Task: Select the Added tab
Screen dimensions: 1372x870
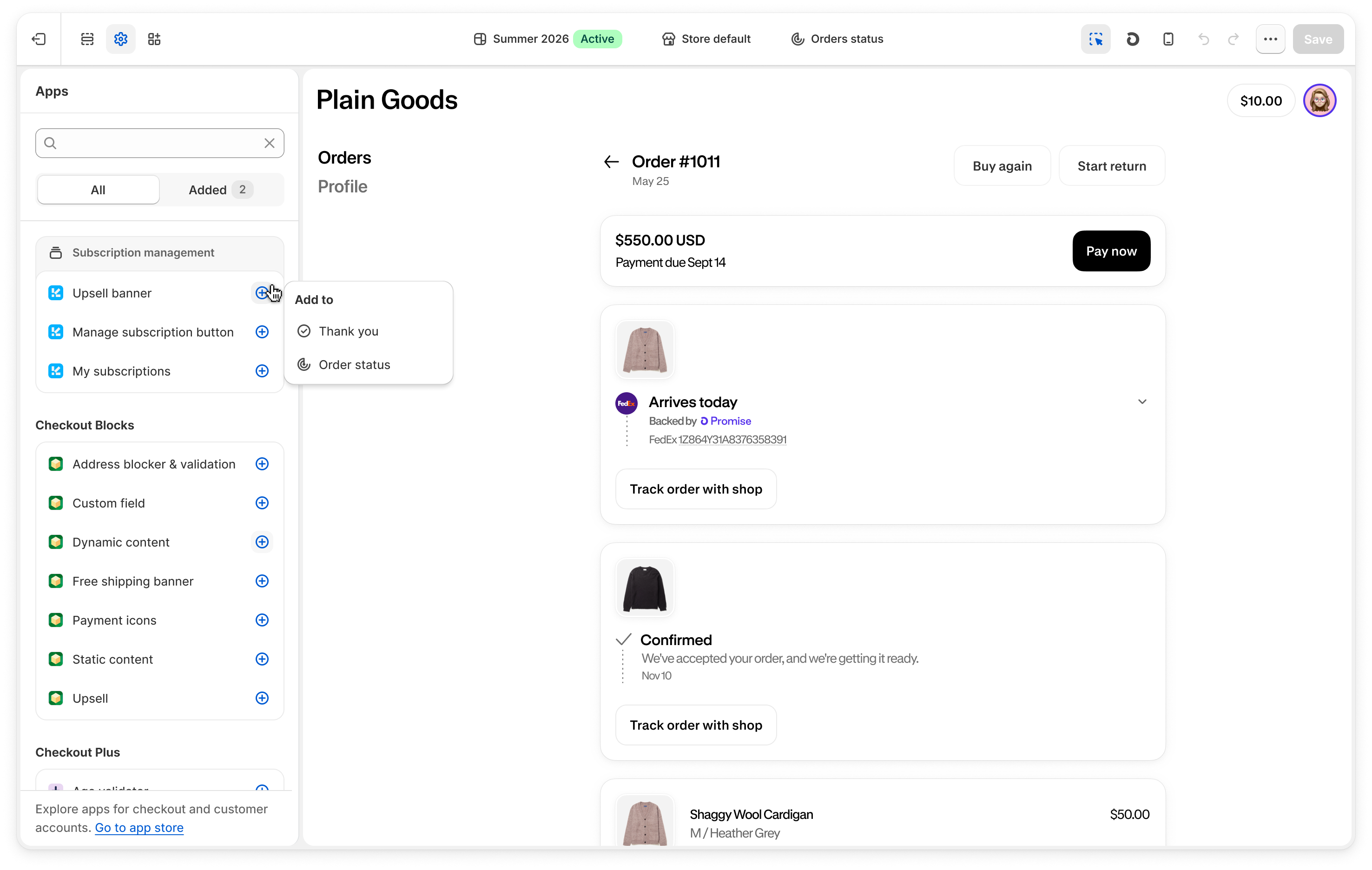Action: [221, 190]
